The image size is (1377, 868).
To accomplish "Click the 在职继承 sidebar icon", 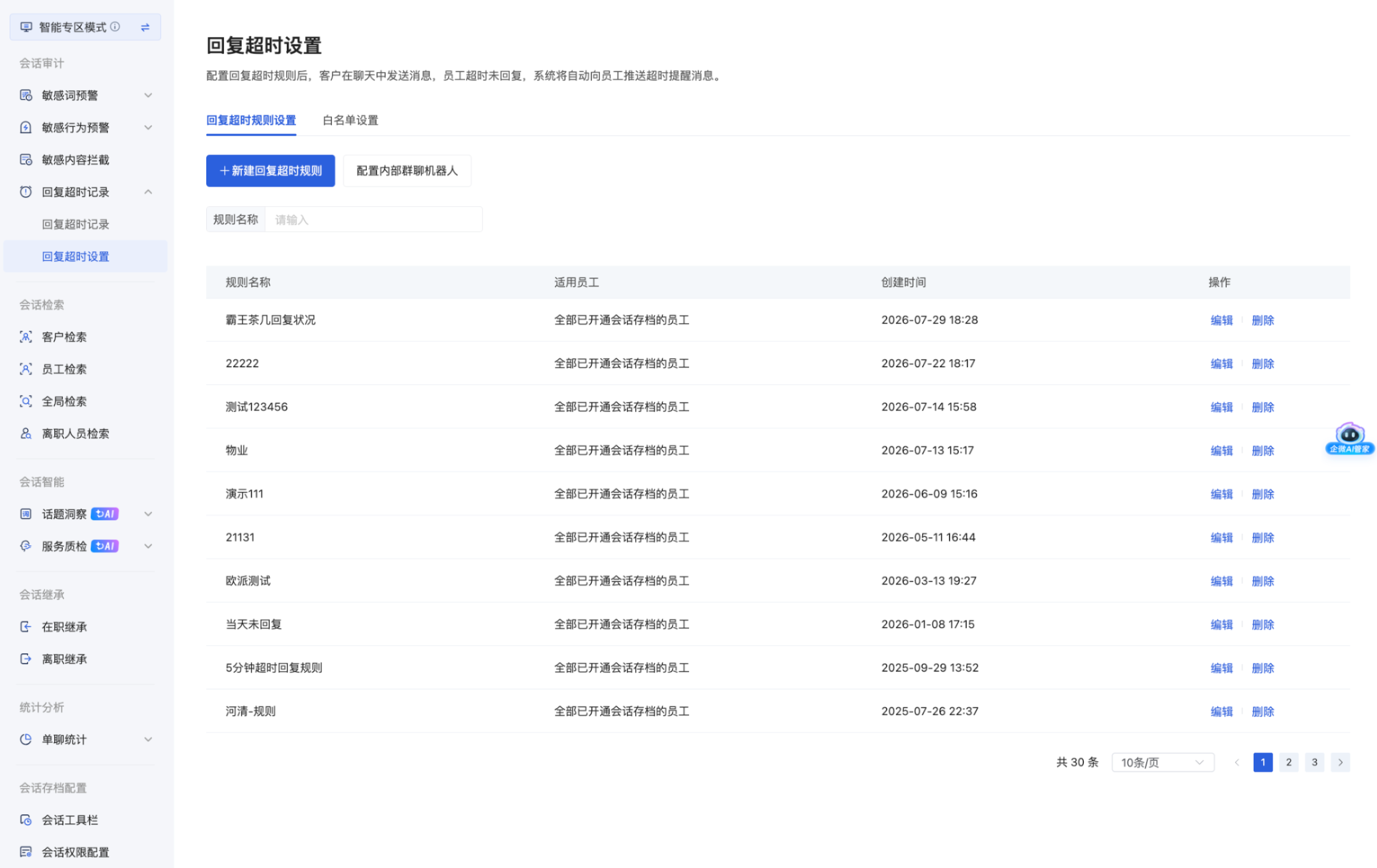I will 26,626.
